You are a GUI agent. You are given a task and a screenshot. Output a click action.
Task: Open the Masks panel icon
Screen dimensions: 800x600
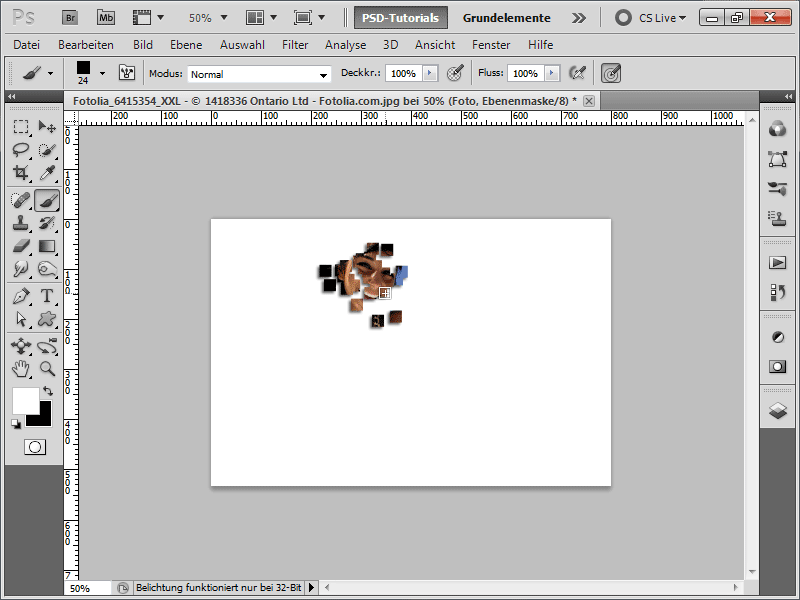pyautogui.click(x=778, y=366)
